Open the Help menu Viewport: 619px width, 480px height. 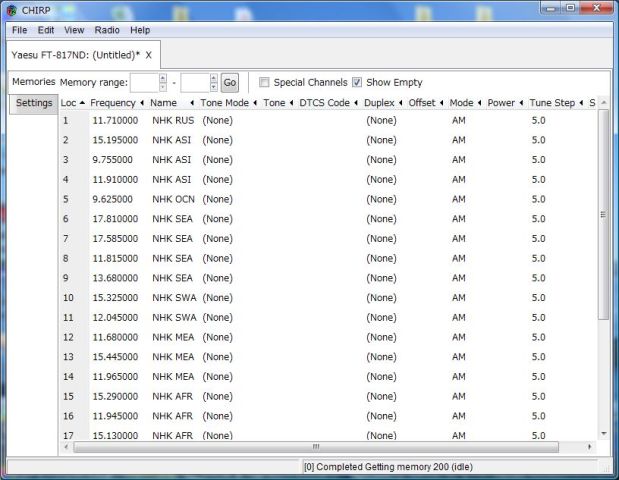(140, 30)
